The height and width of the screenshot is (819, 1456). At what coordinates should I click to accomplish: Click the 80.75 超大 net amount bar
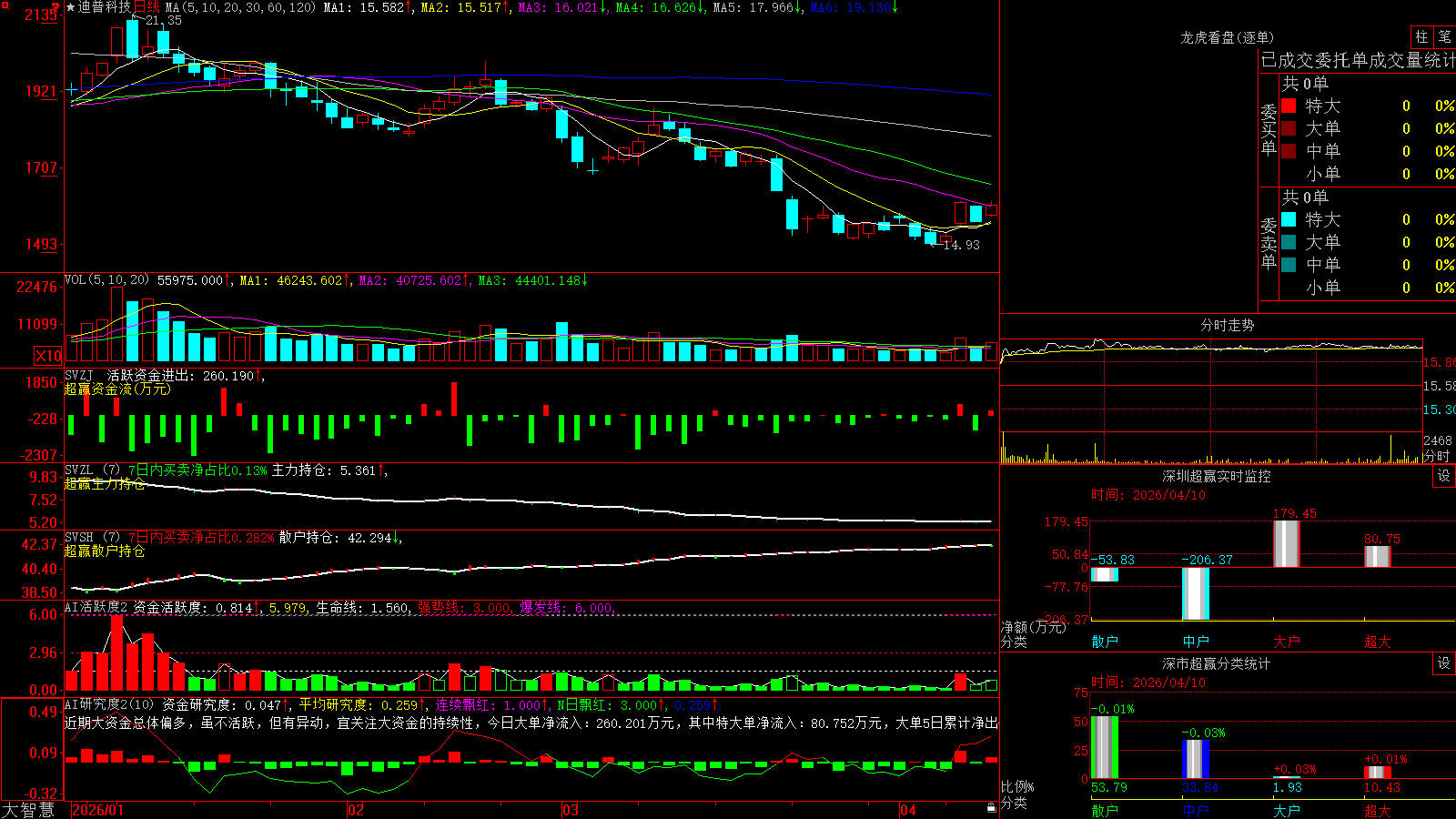click(1378, 557)
